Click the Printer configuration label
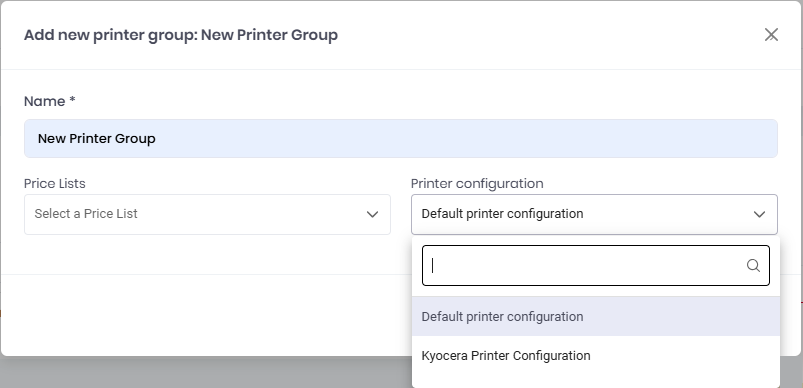 coord(477,183)
